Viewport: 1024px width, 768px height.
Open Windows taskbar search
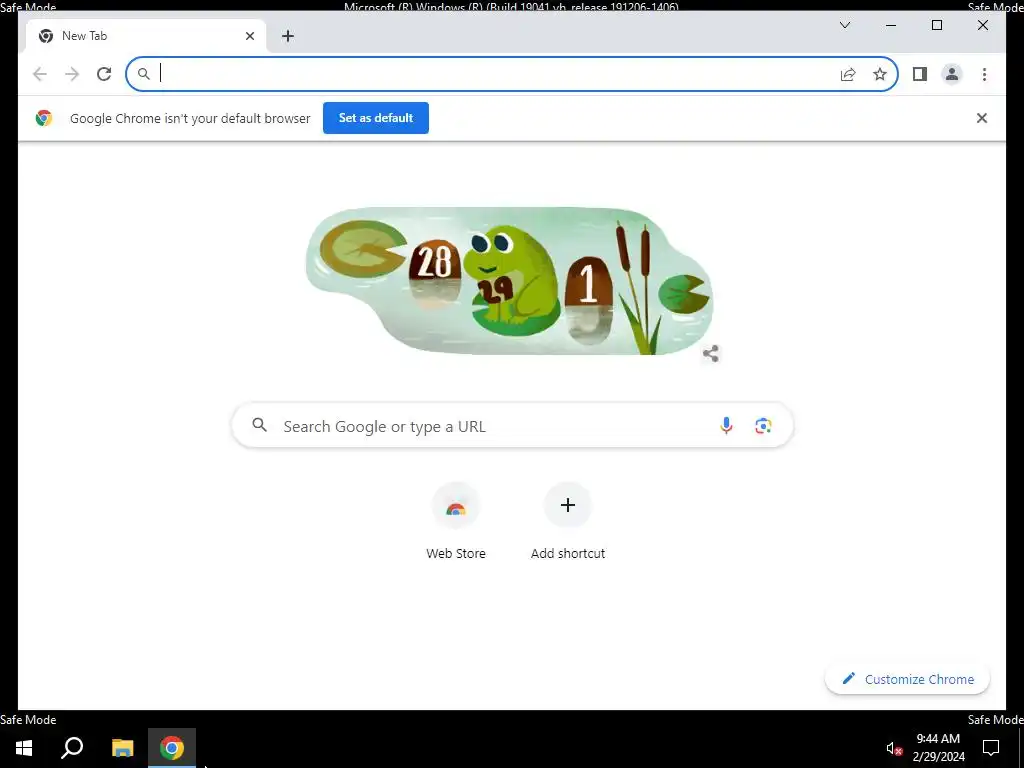(x=72, y=748)
